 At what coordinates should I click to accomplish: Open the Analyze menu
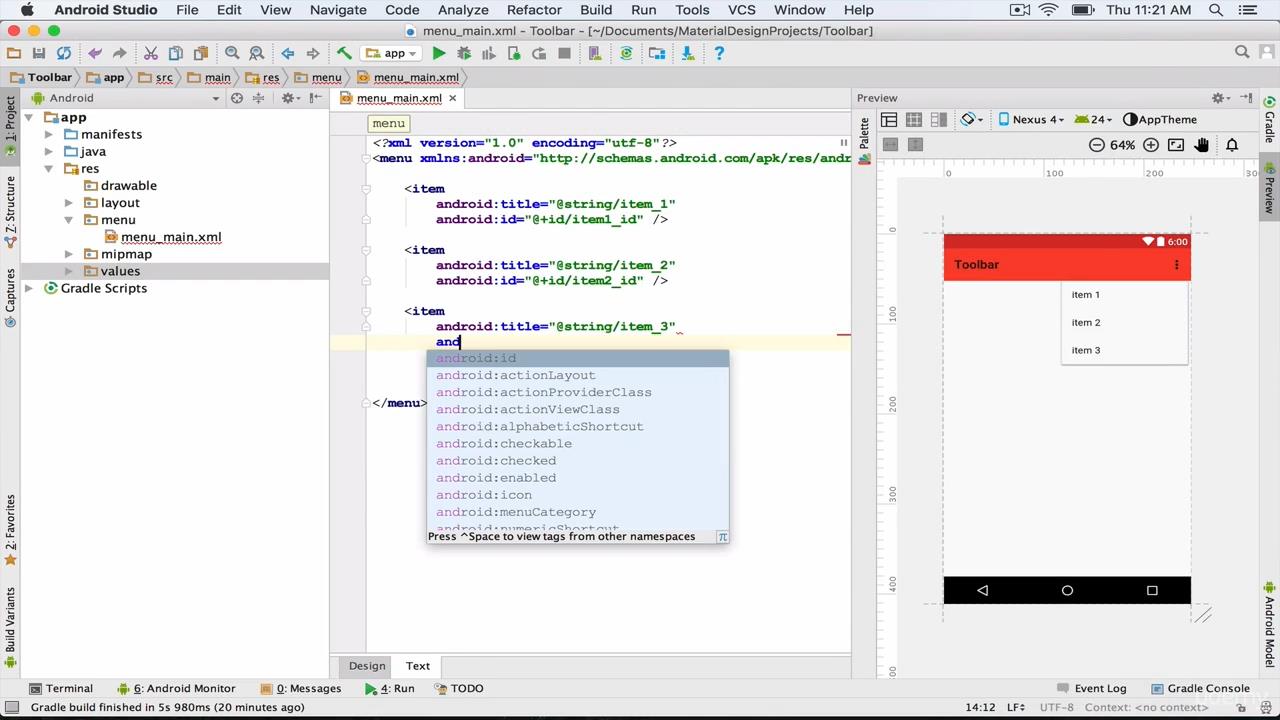(x=463, y=10)
